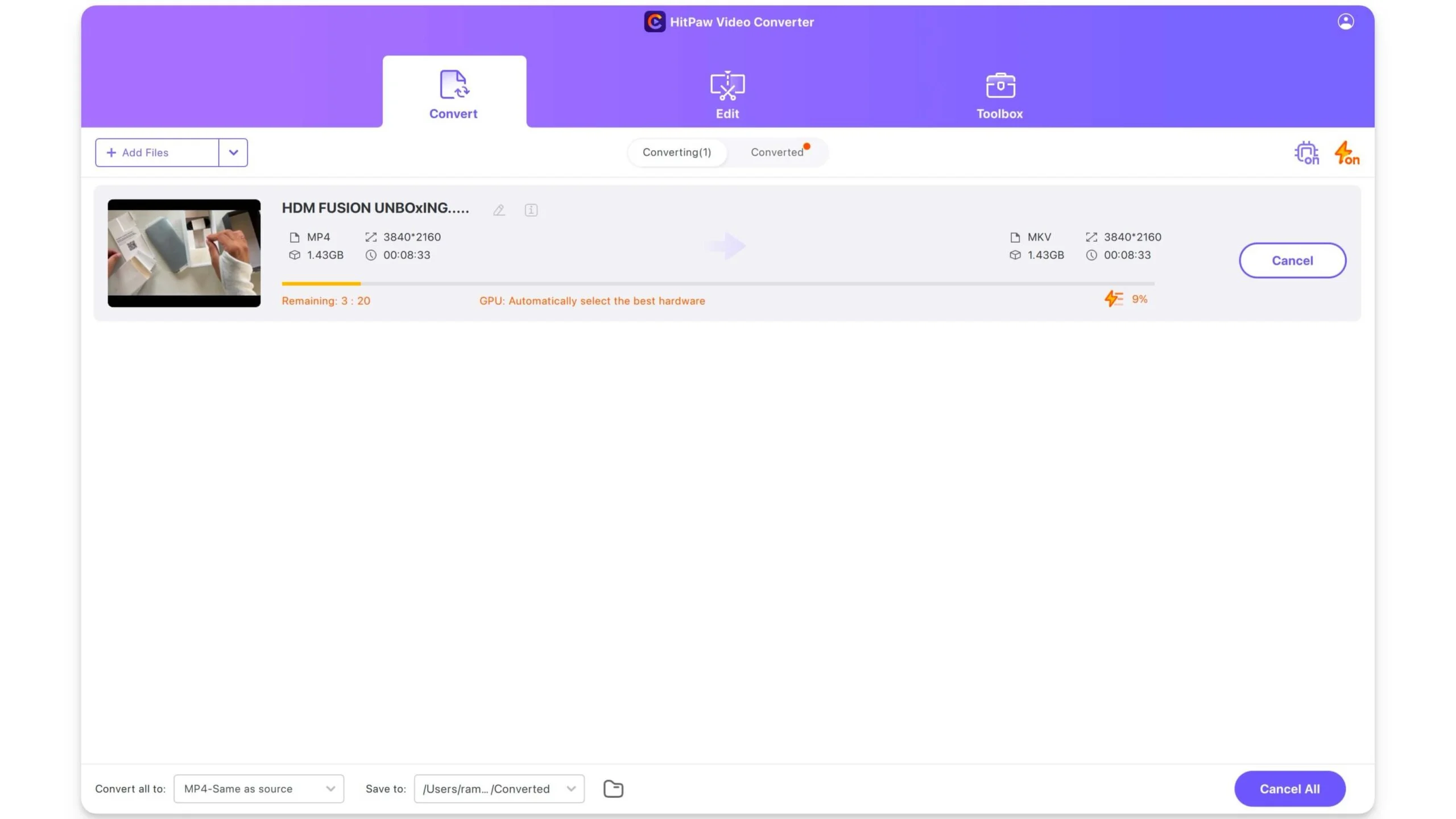
Task: Open Convert all to format dropdown
Action: (259, 789)
